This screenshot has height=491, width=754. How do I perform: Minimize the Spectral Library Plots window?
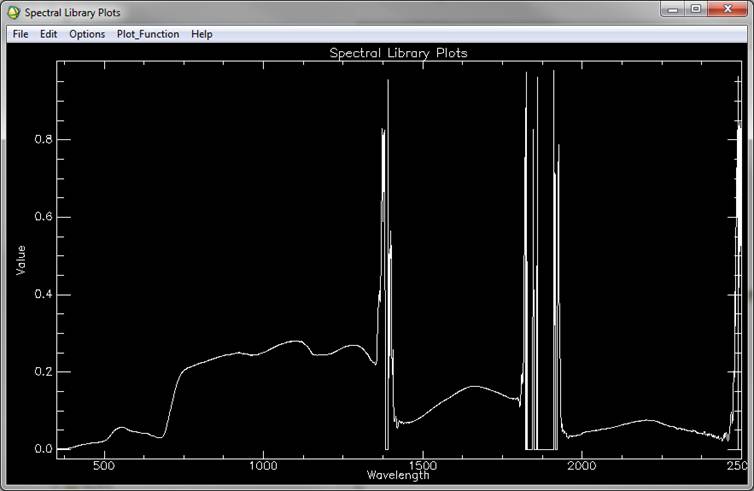(x=673, y=10)
